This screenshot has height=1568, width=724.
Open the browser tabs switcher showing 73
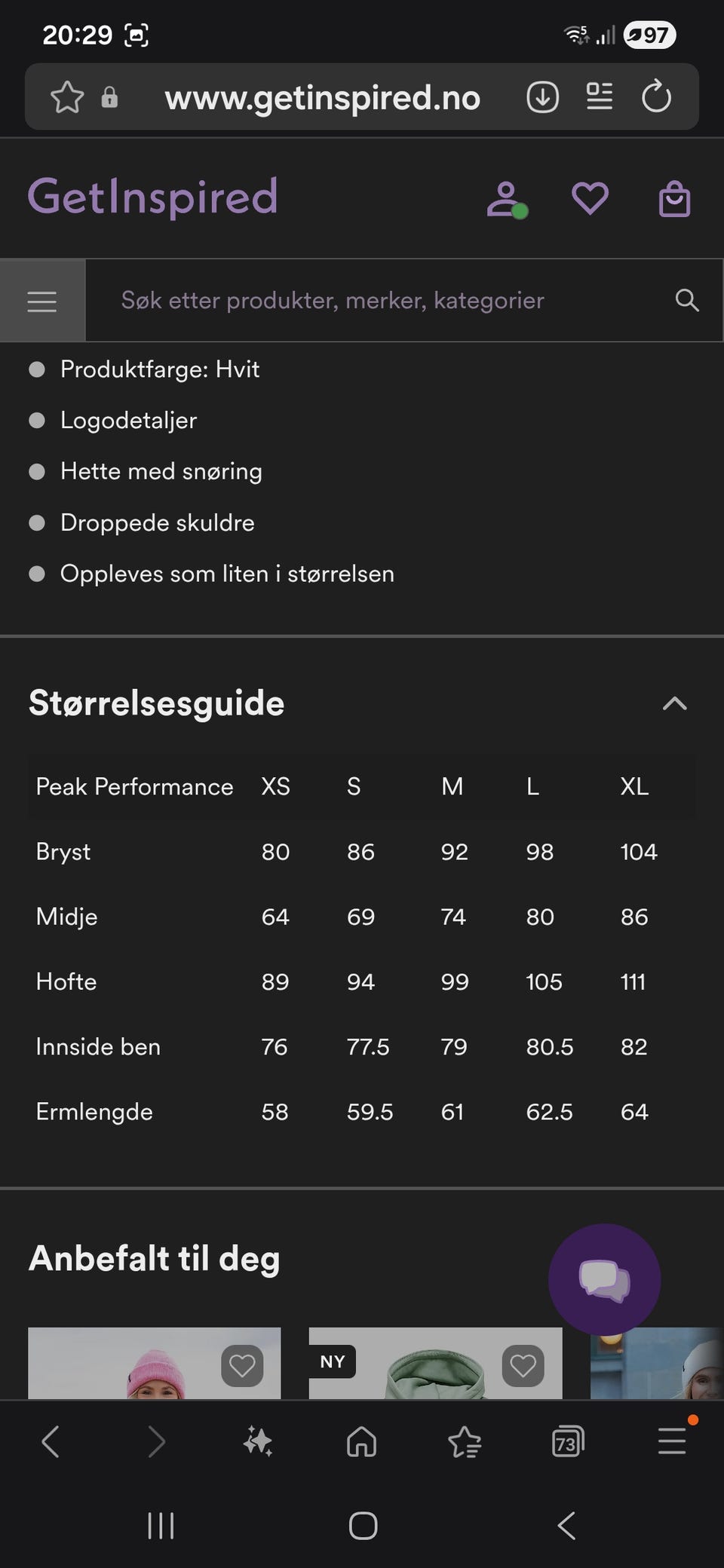(x=568, y=1441)
